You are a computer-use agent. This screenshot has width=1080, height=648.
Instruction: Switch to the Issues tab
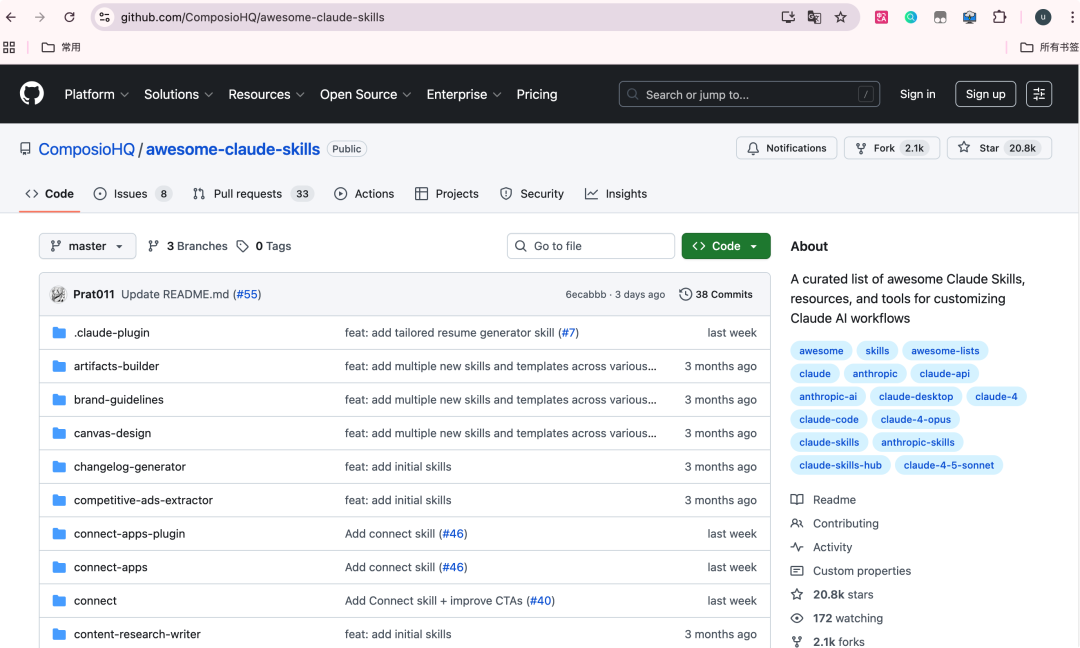point(131,194)
